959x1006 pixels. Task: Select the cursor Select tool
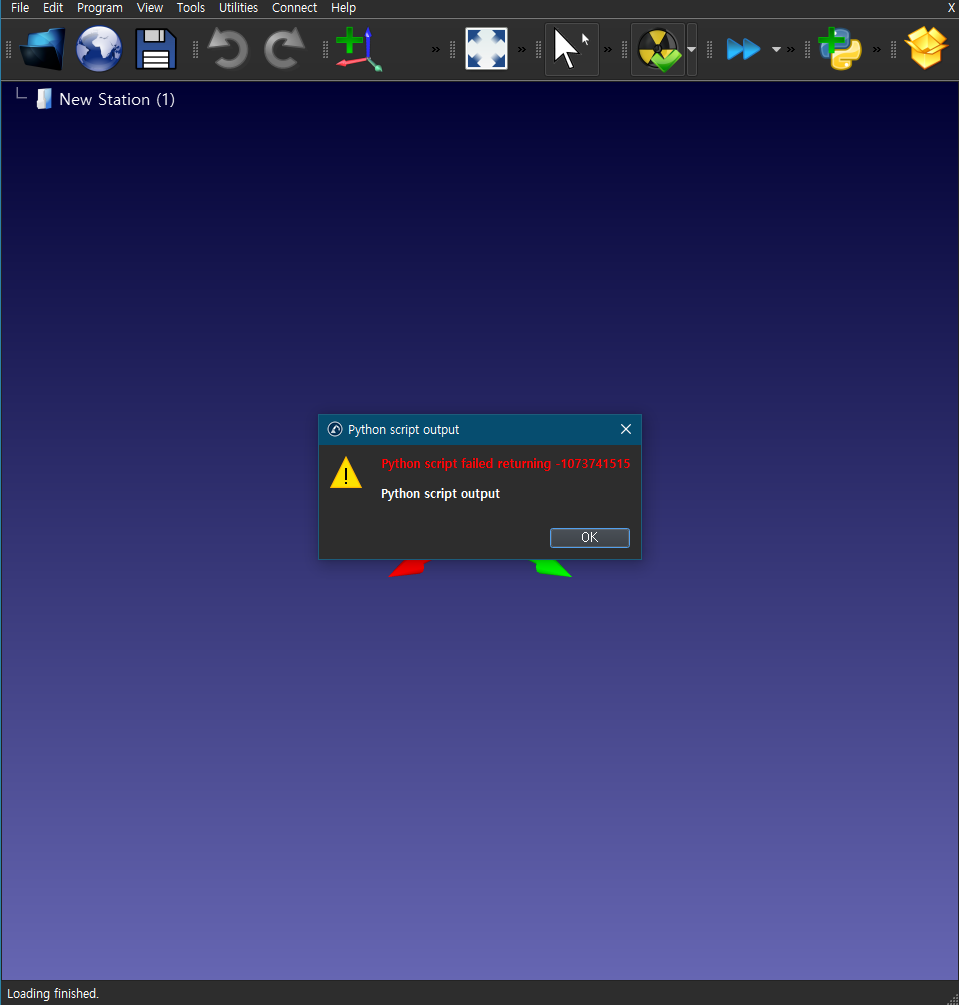coord(571,49)
